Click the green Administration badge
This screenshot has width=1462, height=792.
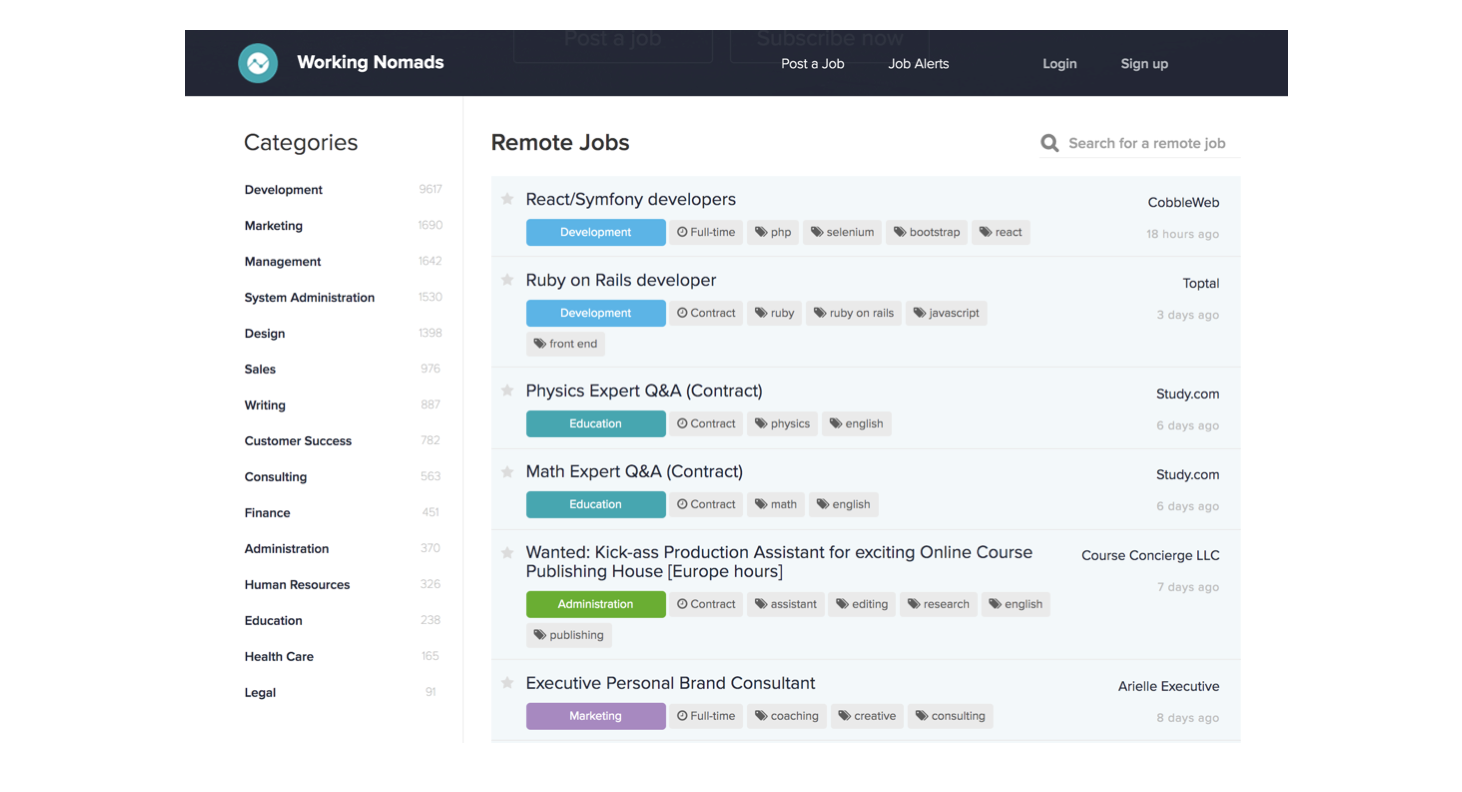tap(596, 604)
